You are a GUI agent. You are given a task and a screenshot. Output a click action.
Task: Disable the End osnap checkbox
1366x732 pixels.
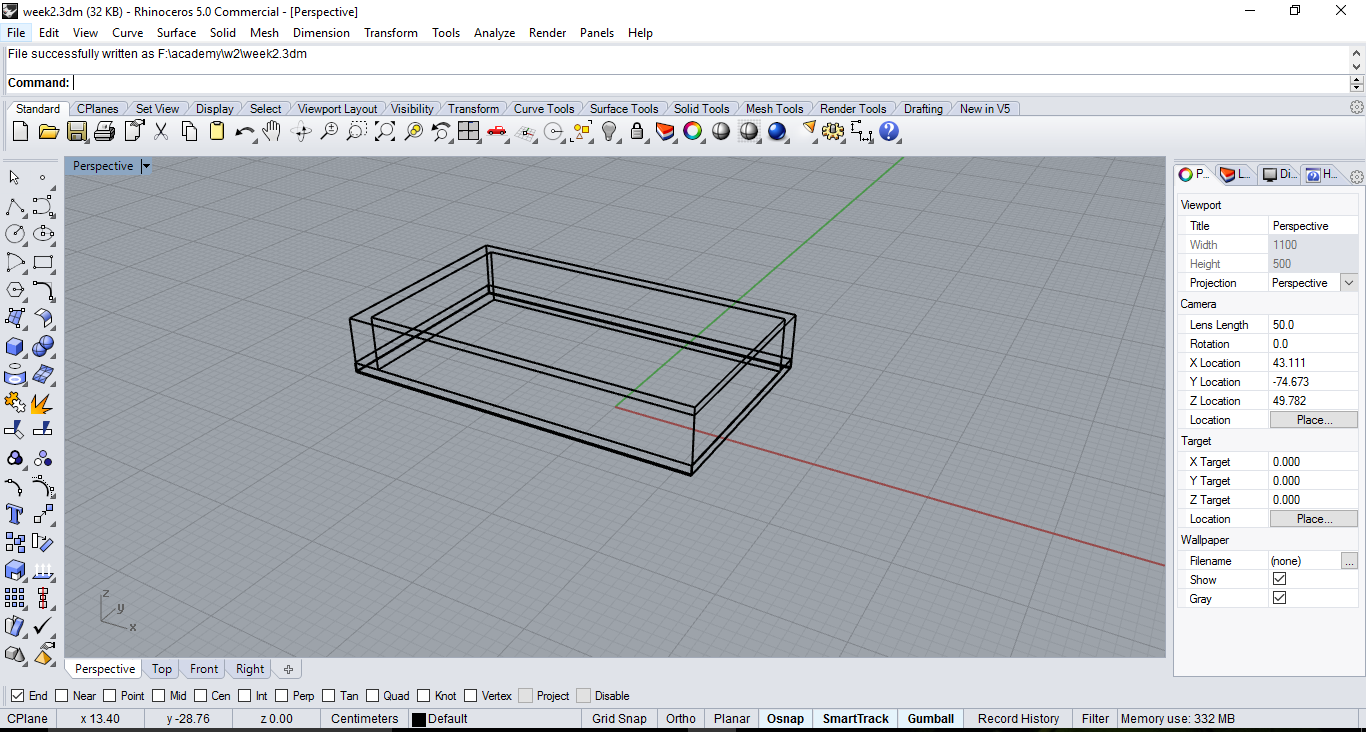pos(18,696)
